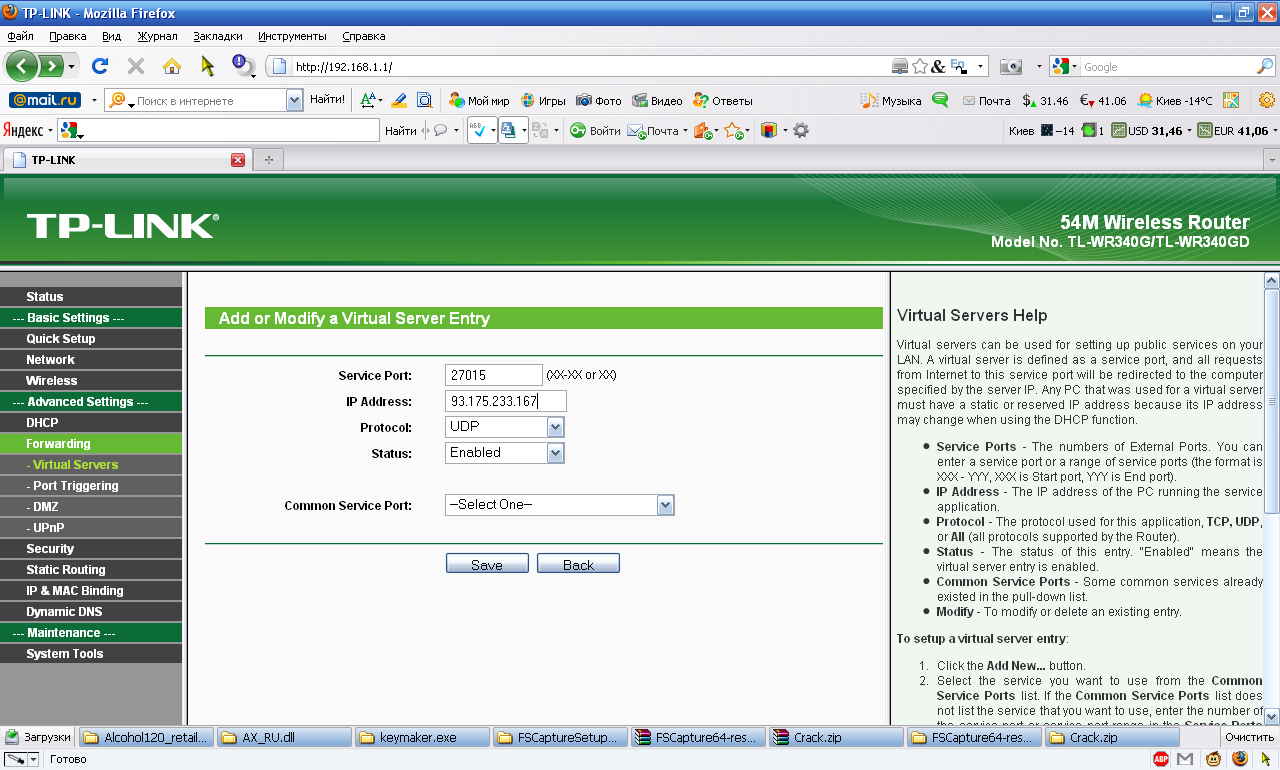The height and width of the screenshot is (770, 1280).
Task: Open Фото from the Mail.ru toolbar
Action: (x=598, y=101)
